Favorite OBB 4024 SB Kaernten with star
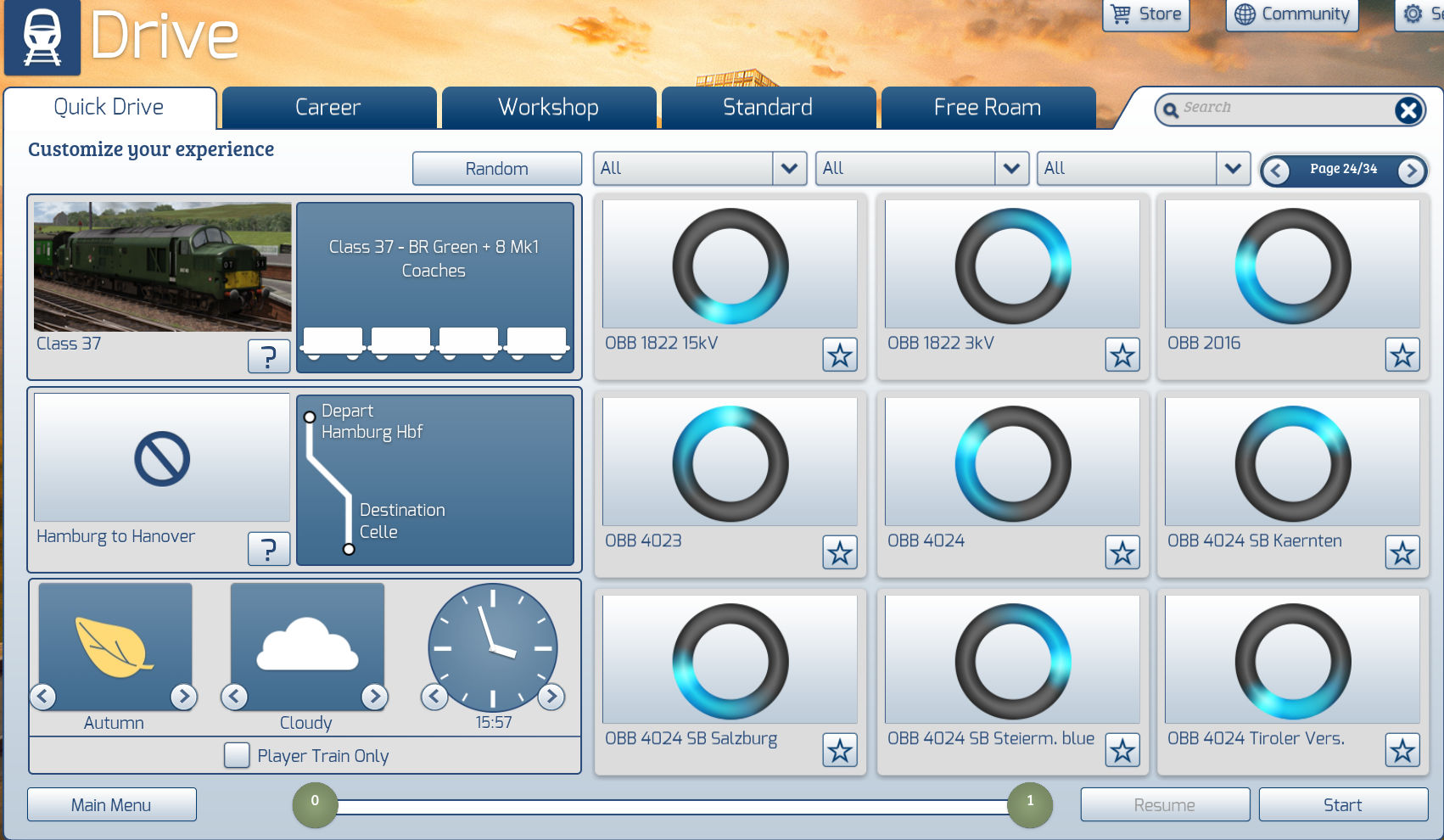This screenshot has width=1444, height=840. (x=1402, y=553)
